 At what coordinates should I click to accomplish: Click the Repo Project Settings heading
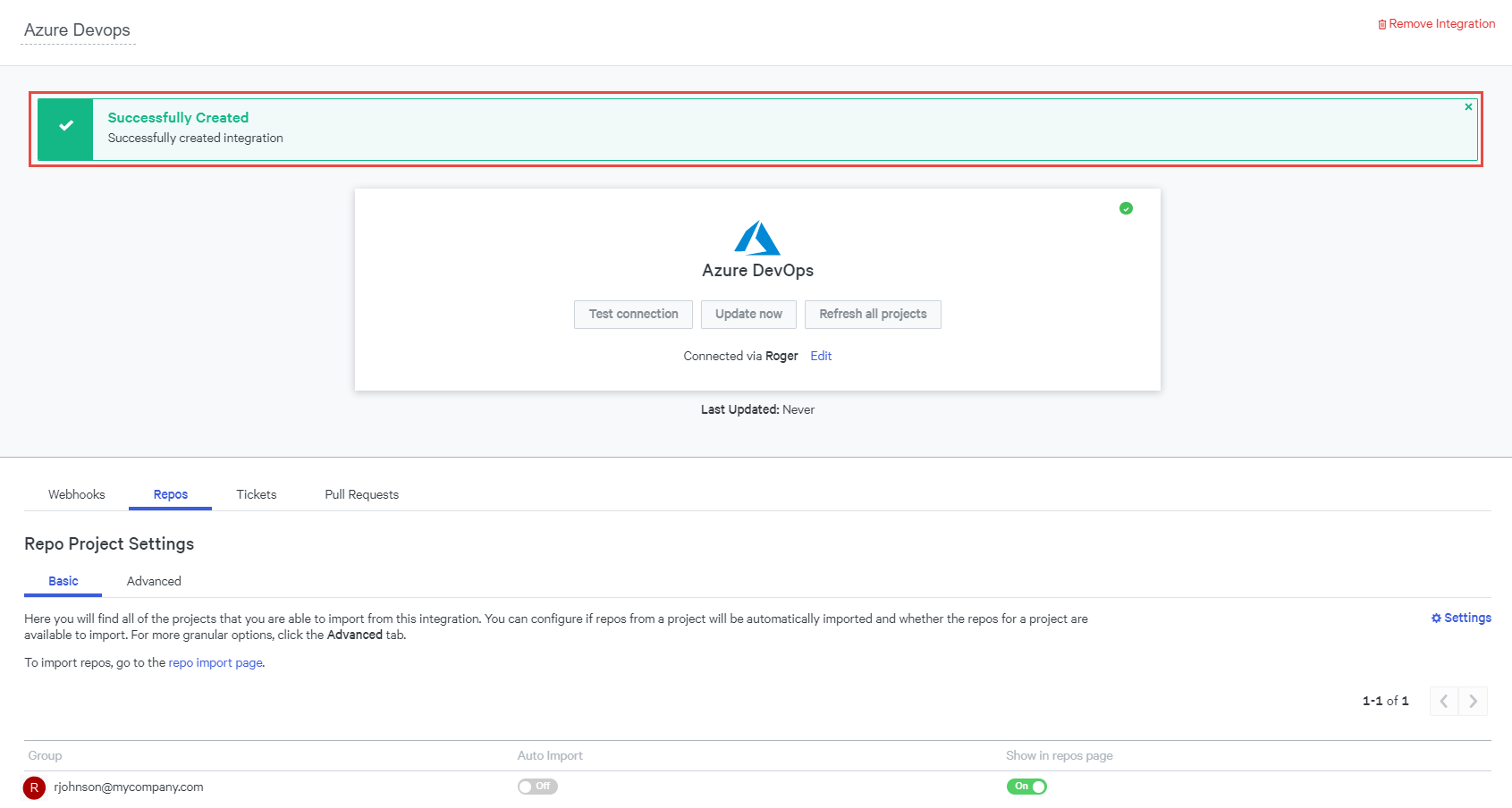[x=109, y=543]
